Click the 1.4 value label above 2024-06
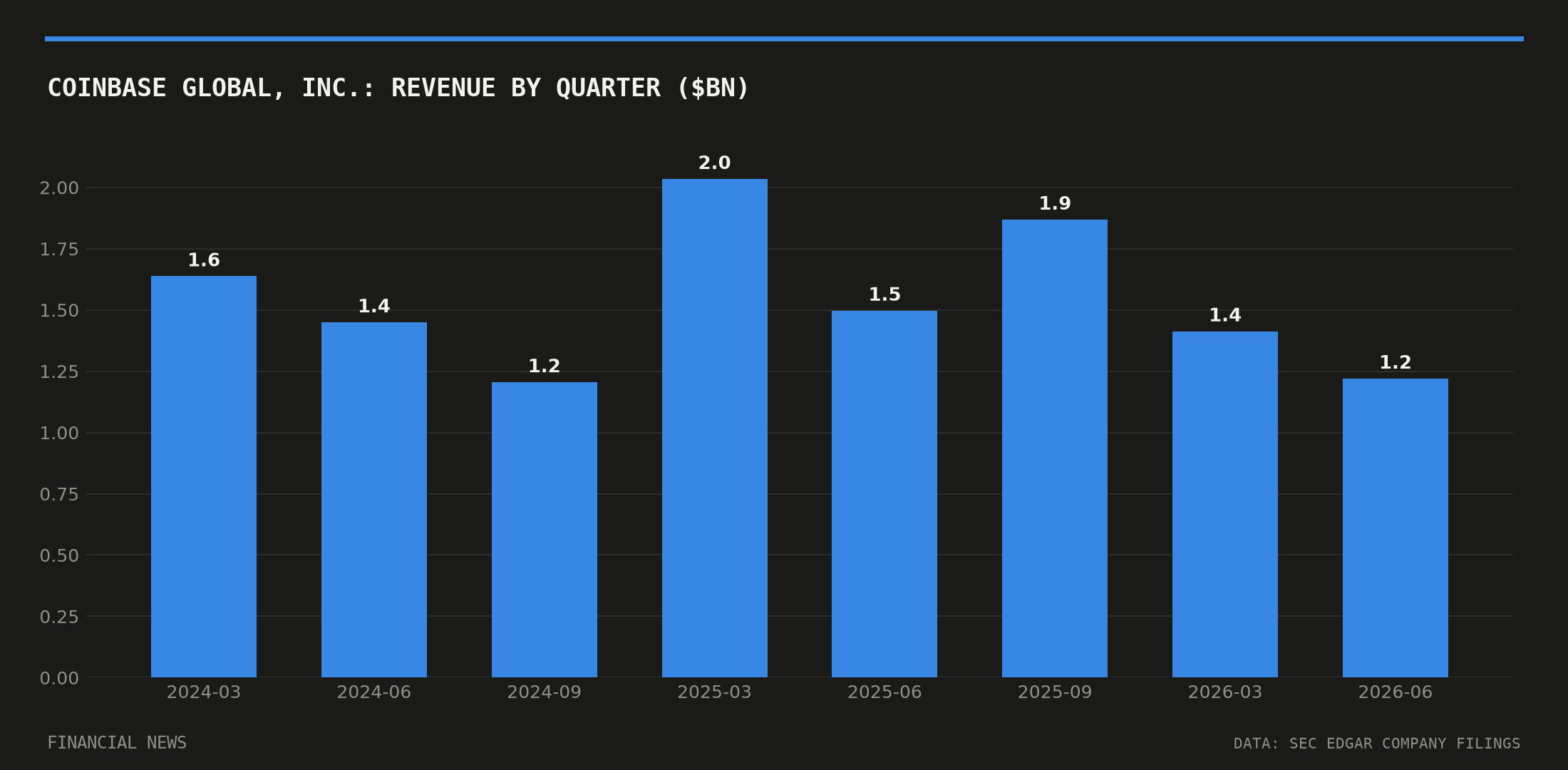Viewport: 1568px width, 770px height. tap(374, 307)
